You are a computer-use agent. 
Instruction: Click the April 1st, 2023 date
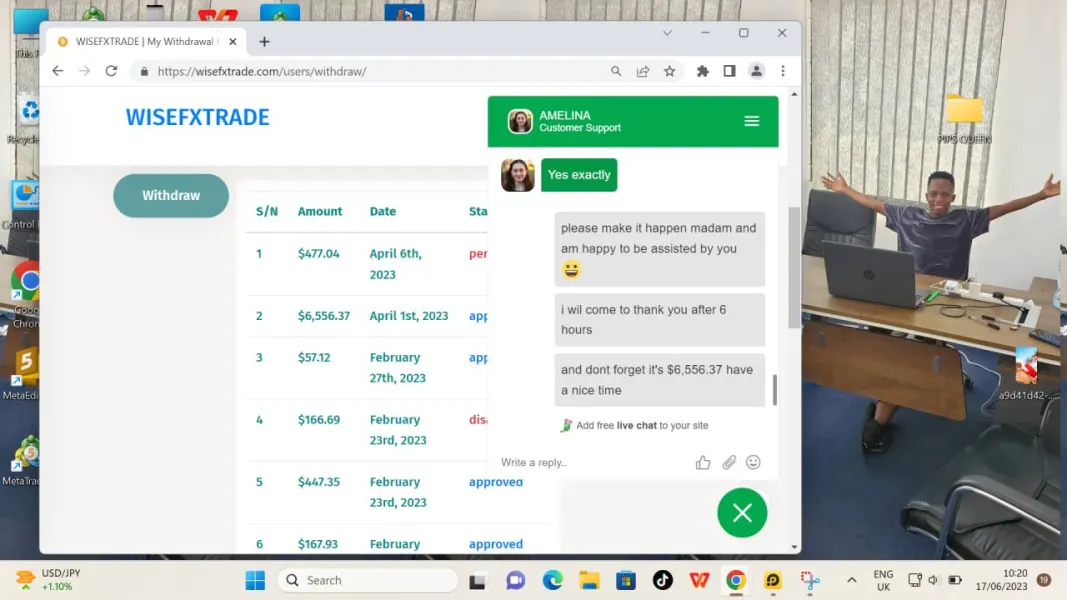pos(409,316)
